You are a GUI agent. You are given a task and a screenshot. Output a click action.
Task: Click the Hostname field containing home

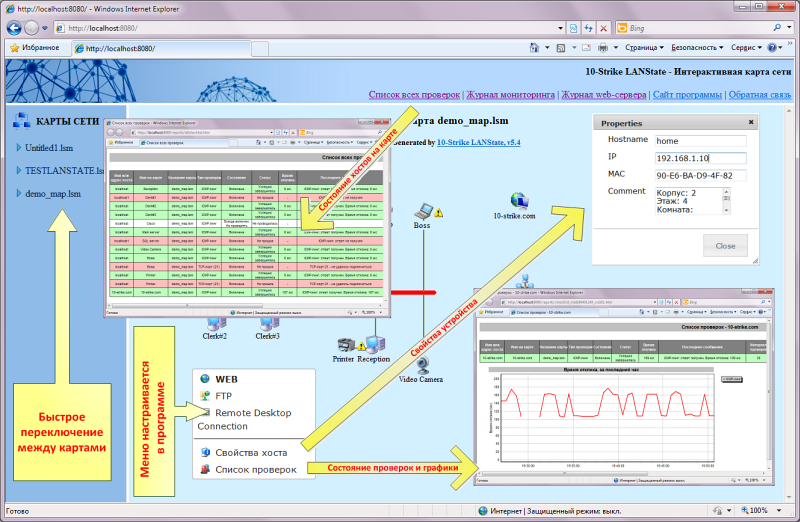point(700,141)
